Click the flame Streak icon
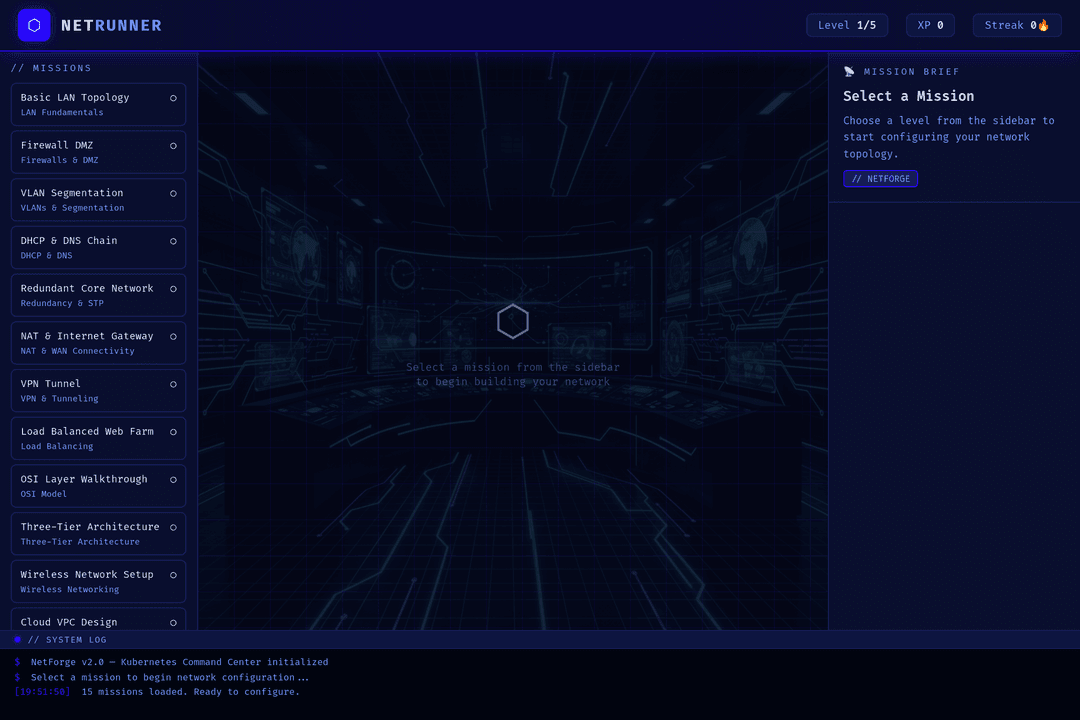The image size is (1080, 720). 1043,25
